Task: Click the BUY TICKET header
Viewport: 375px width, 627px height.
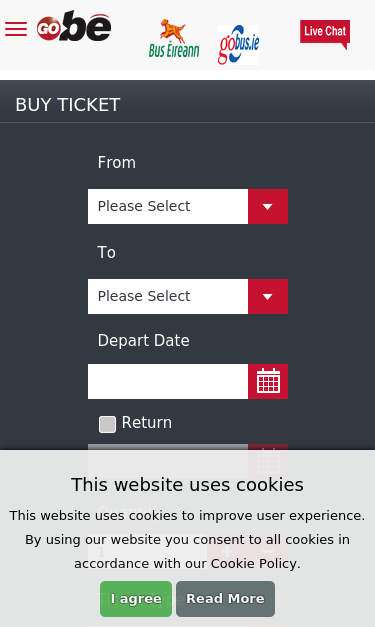Action: pos(68,105)
